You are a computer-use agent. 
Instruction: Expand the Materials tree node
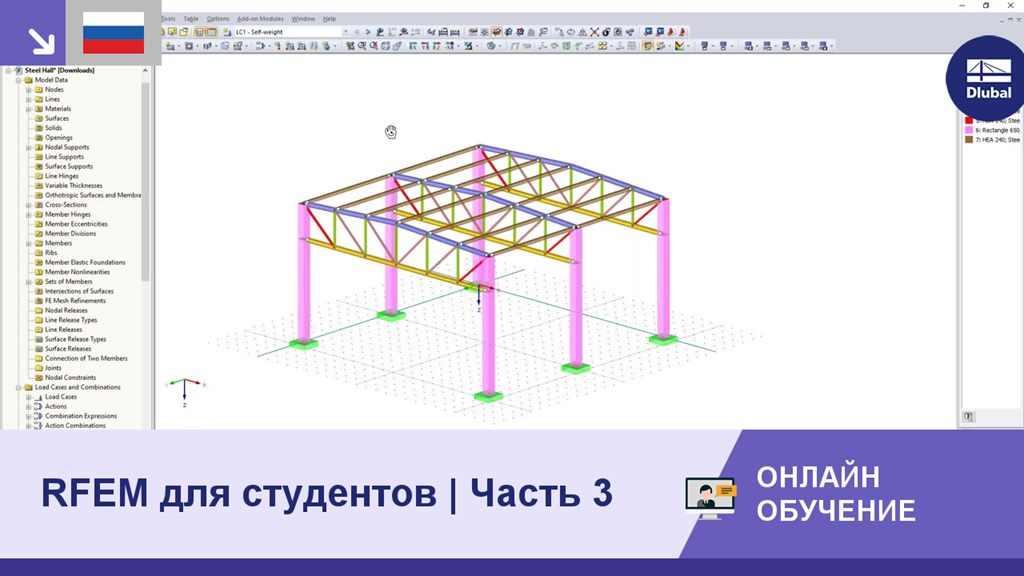29,108
